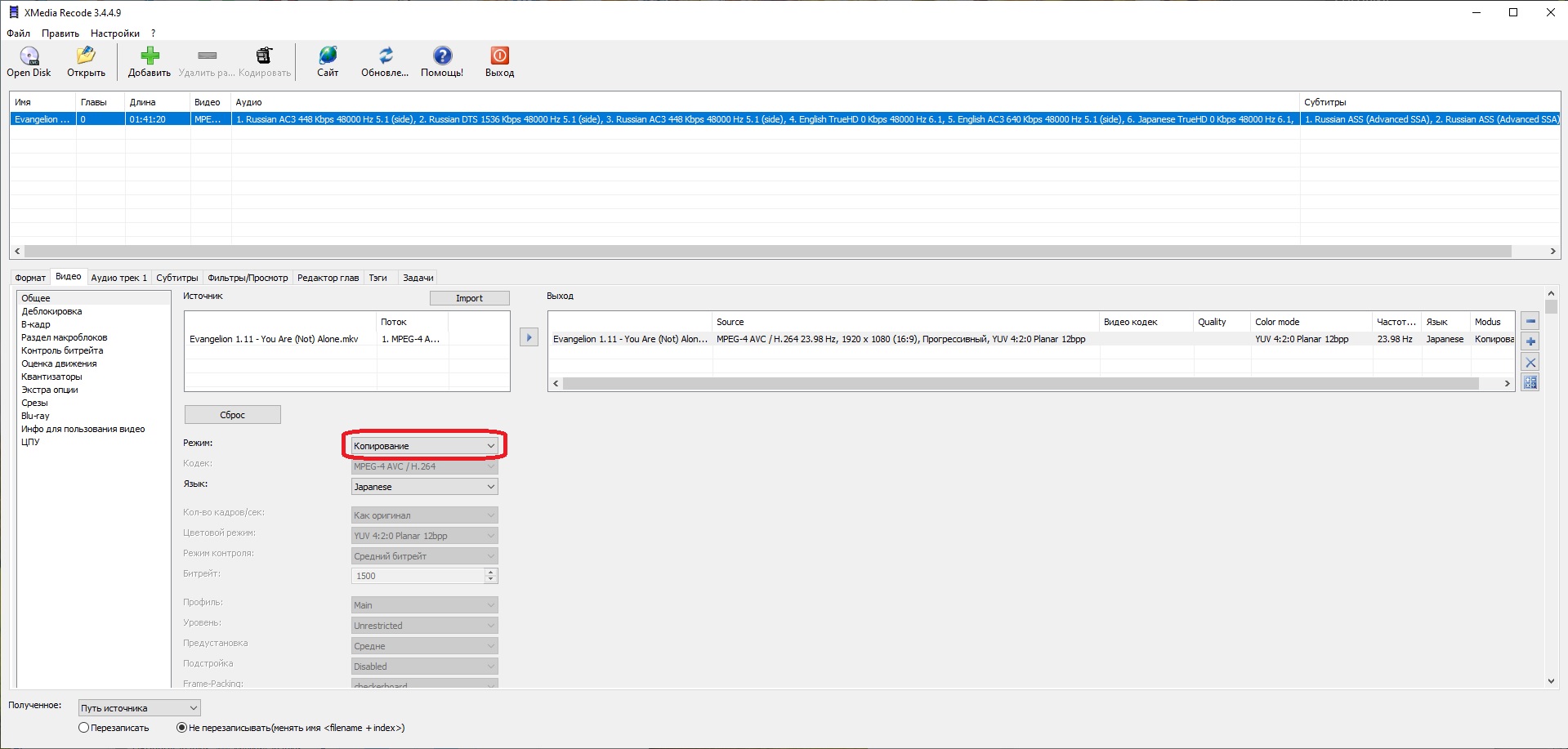This screenshot has width=1568, height=749.
Task: Switch to the Субтитры tab
Action: [177, 278]
